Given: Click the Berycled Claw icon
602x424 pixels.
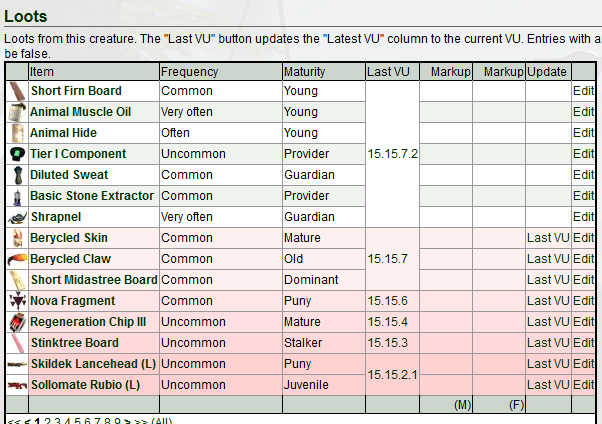Looking at the screenshot, I should pyautogui.click(x=17, y=259).
